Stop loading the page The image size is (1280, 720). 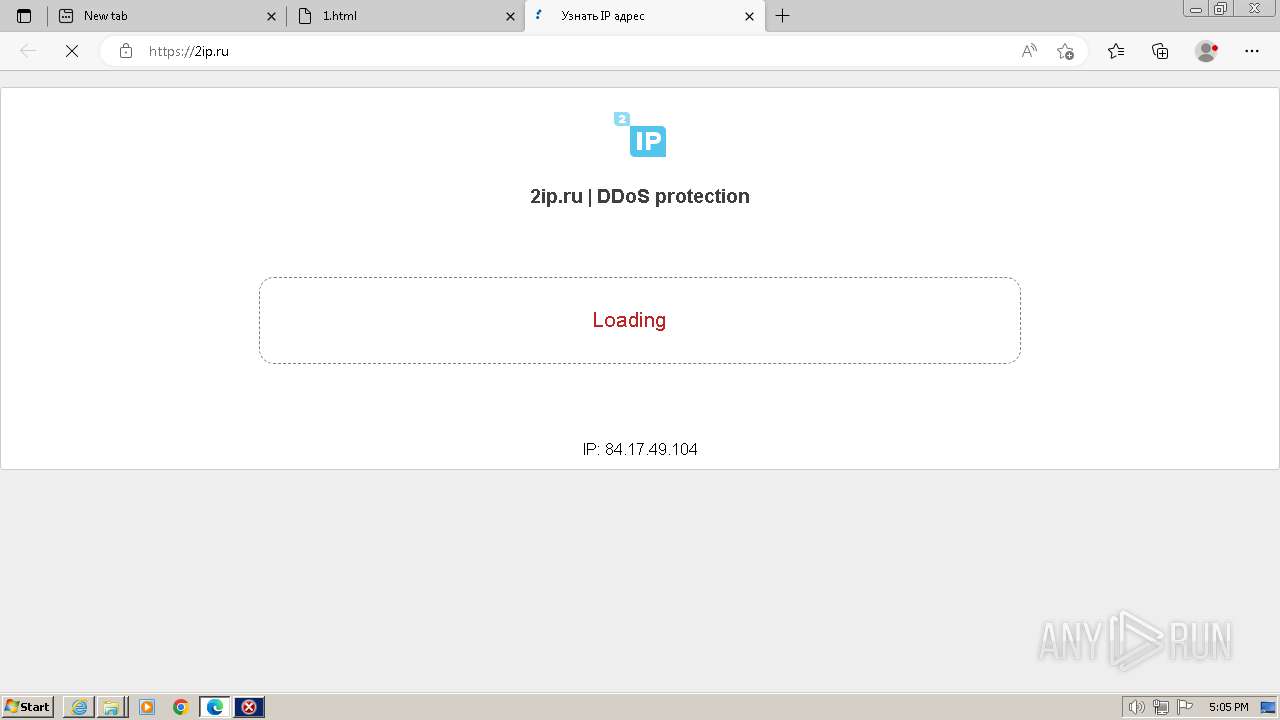click(72, 51)
